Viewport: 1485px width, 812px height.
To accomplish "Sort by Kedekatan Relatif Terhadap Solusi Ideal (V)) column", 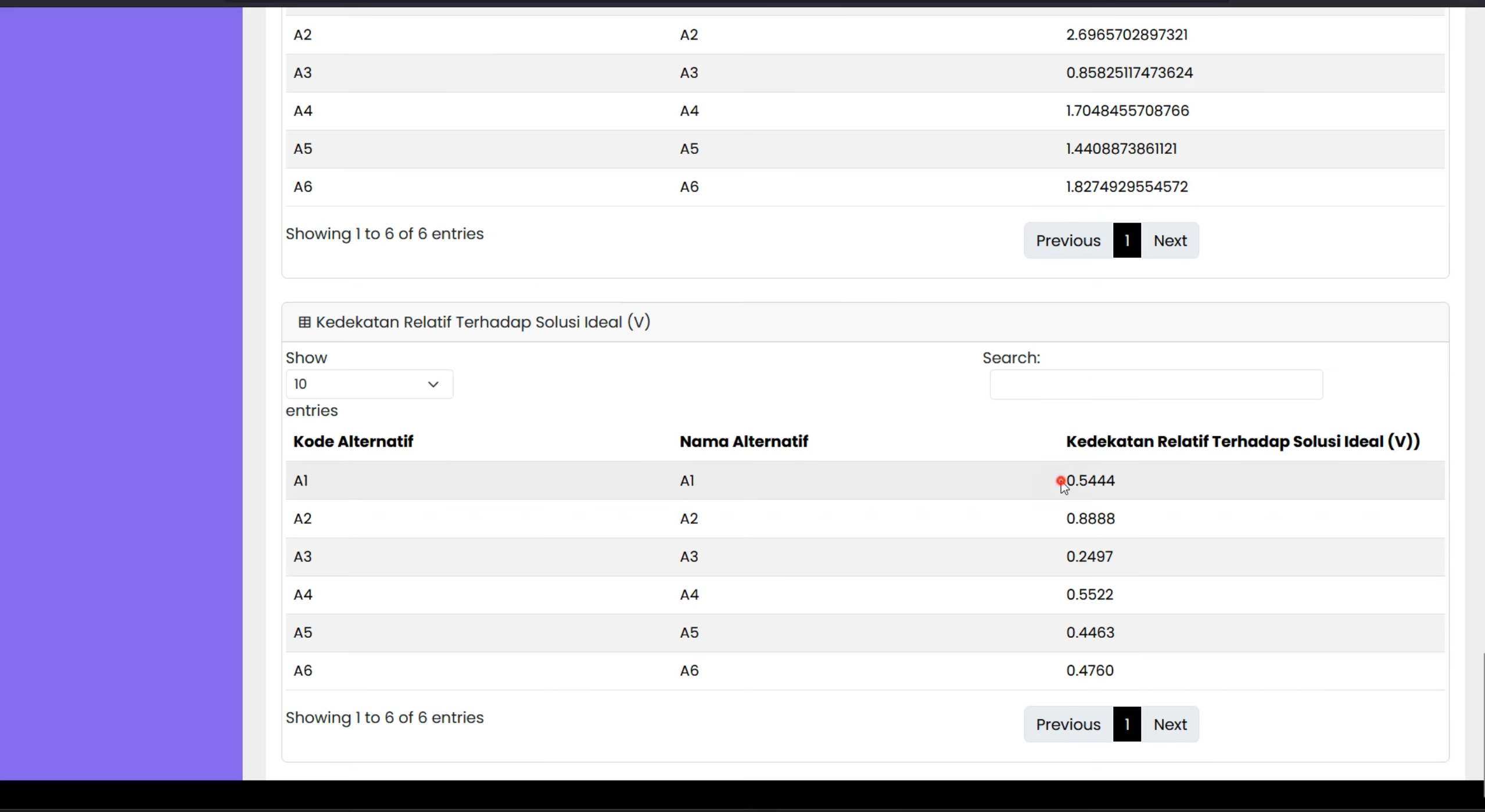I will 1243,441.
